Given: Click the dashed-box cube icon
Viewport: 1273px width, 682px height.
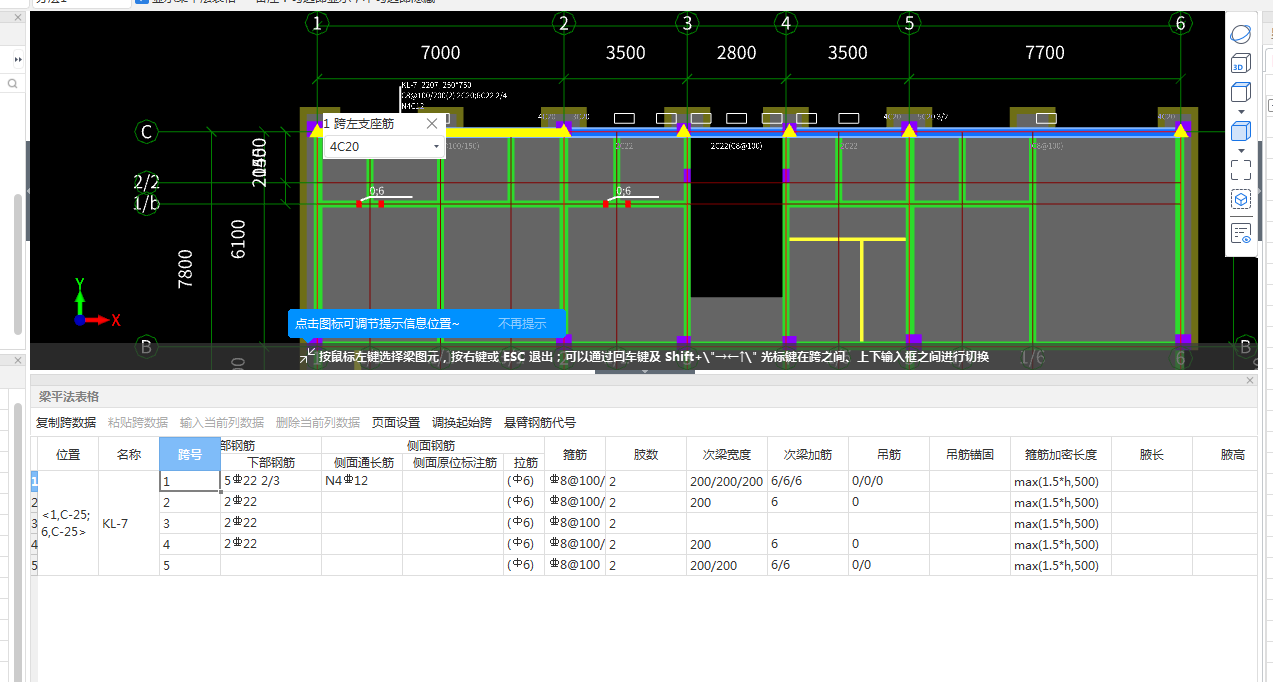Looking at the screenshot, I should (1241, 200).
